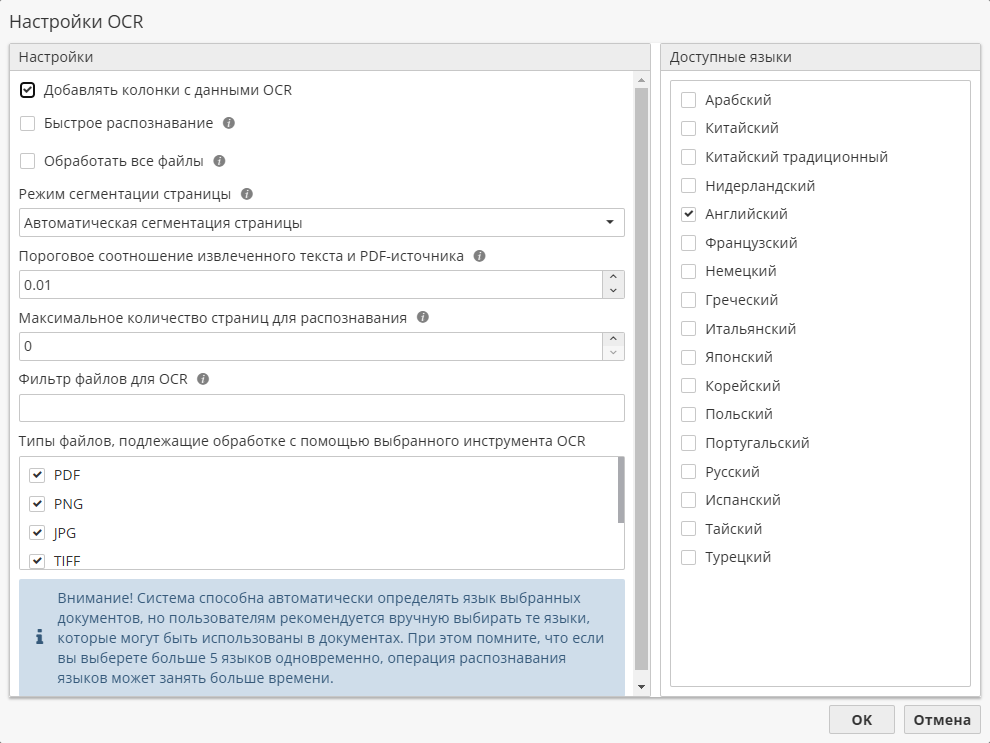Tick Португальский language
The height and width of the screenshot is (743, 990).
(x=688, y=443)
